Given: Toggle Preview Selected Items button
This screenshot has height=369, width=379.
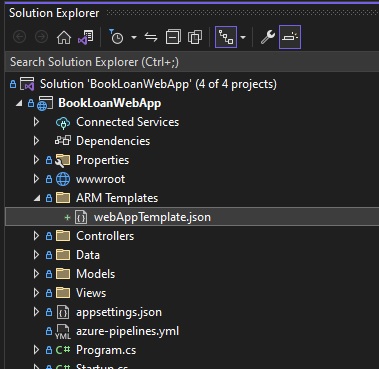Looking at the screenshot, I should tap(290, 37).
